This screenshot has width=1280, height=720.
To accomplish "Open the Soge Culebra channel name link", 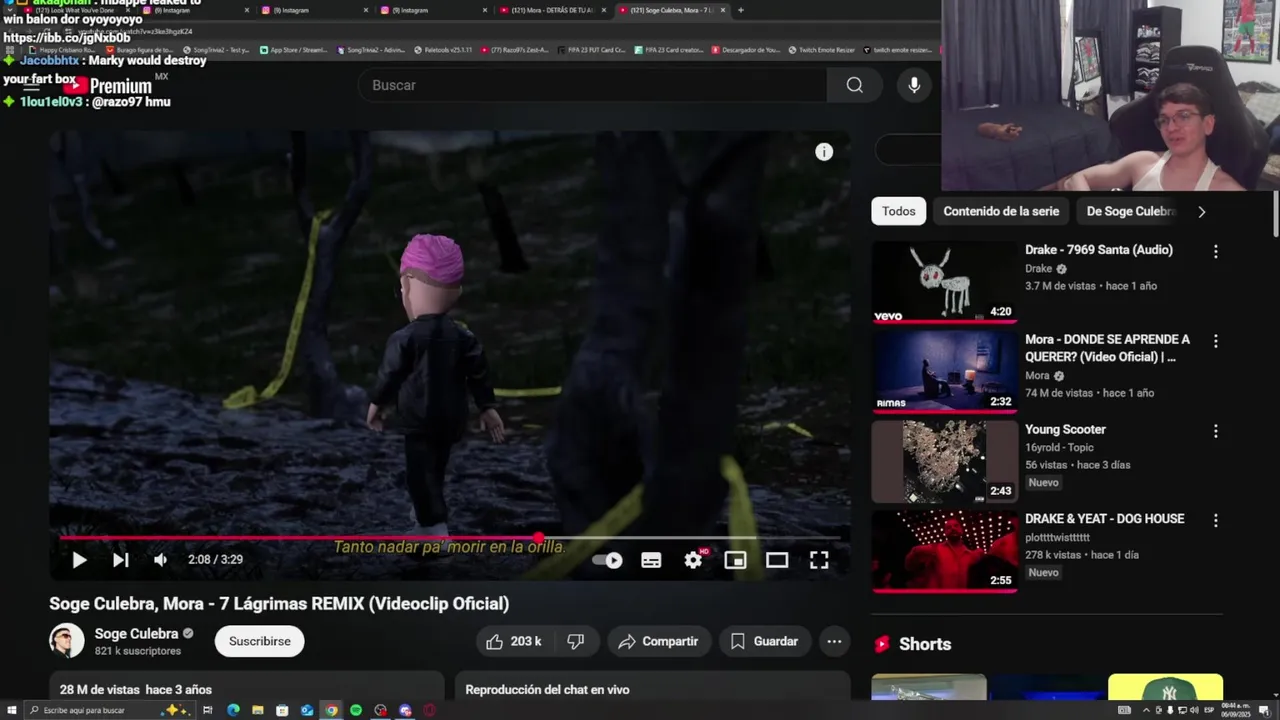I will coord(136,634).
